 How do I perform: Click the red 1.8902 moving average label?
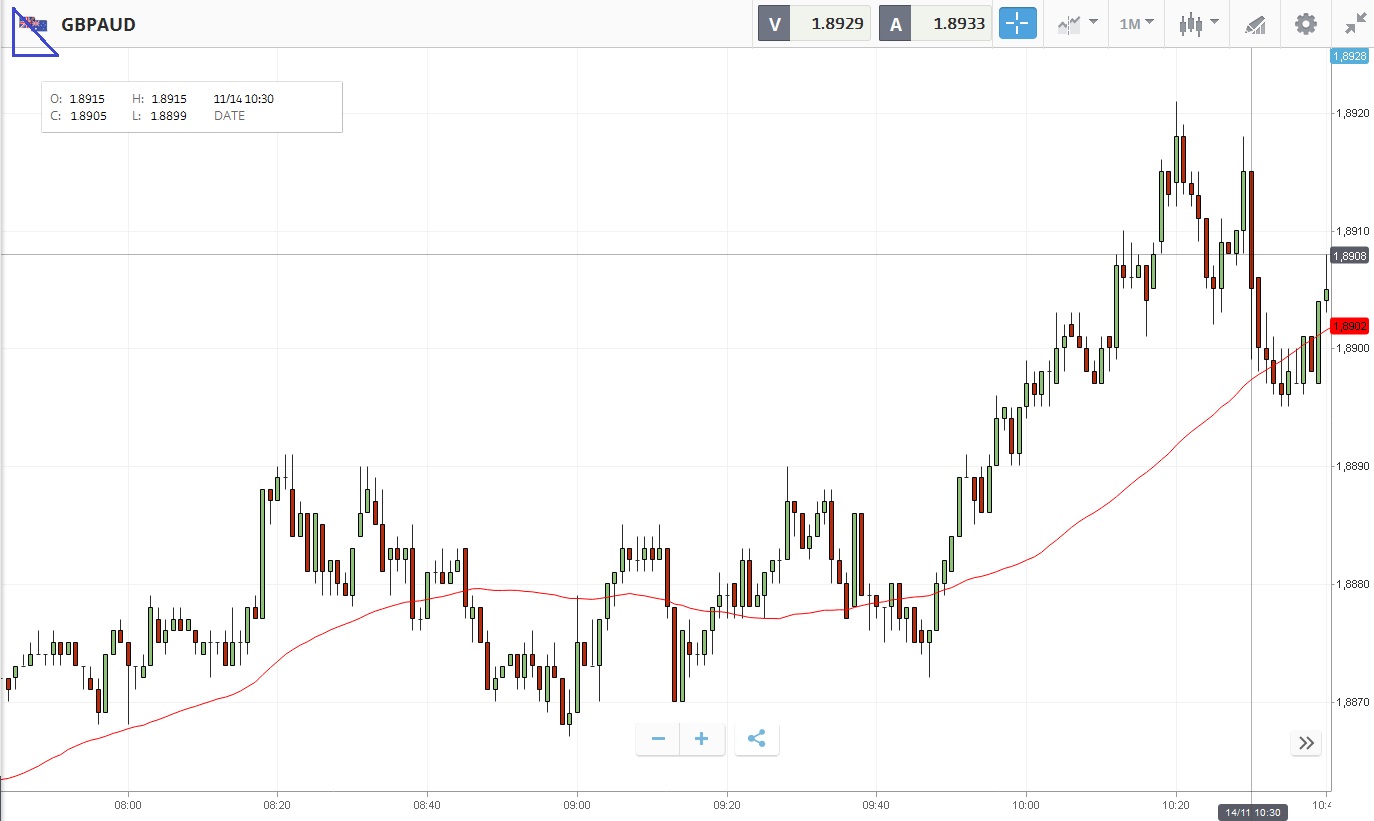tap(1349, 326)
